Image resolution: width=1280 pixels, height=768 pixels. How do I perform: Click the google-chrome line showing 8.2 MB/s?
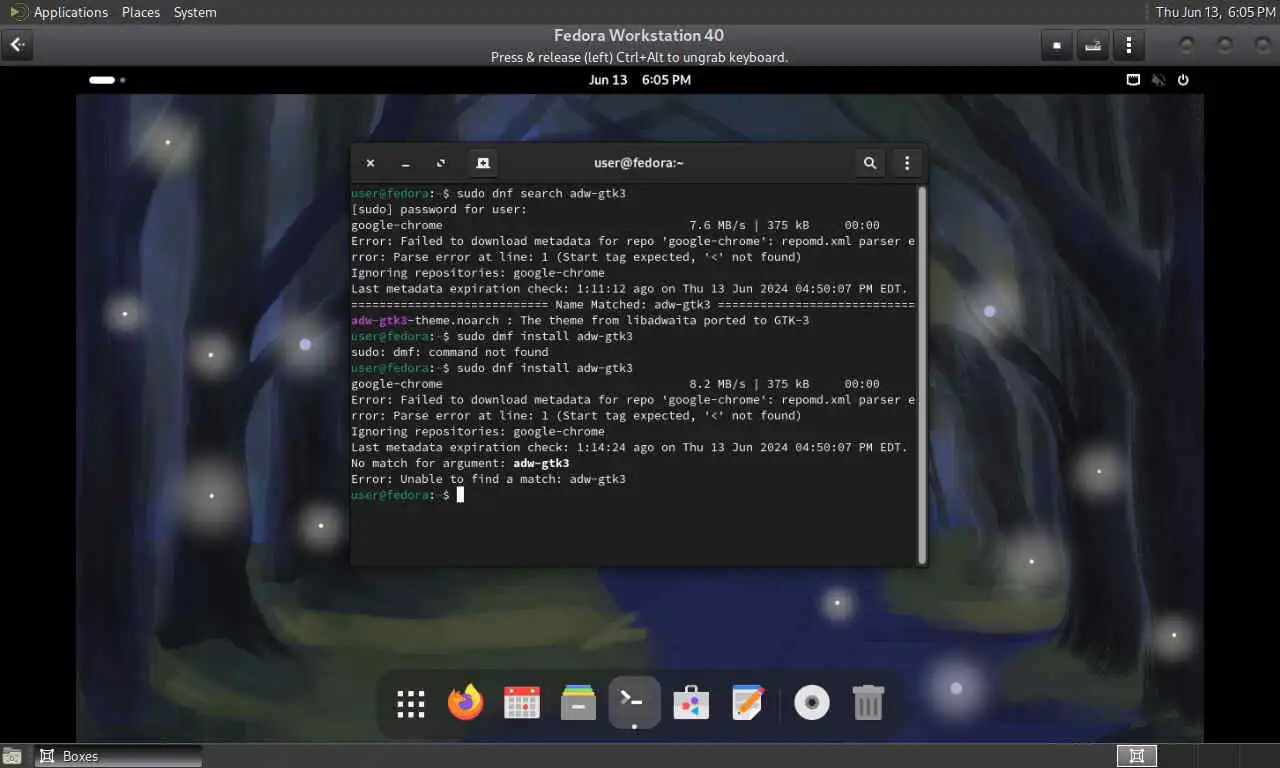(x=615, y=384)
